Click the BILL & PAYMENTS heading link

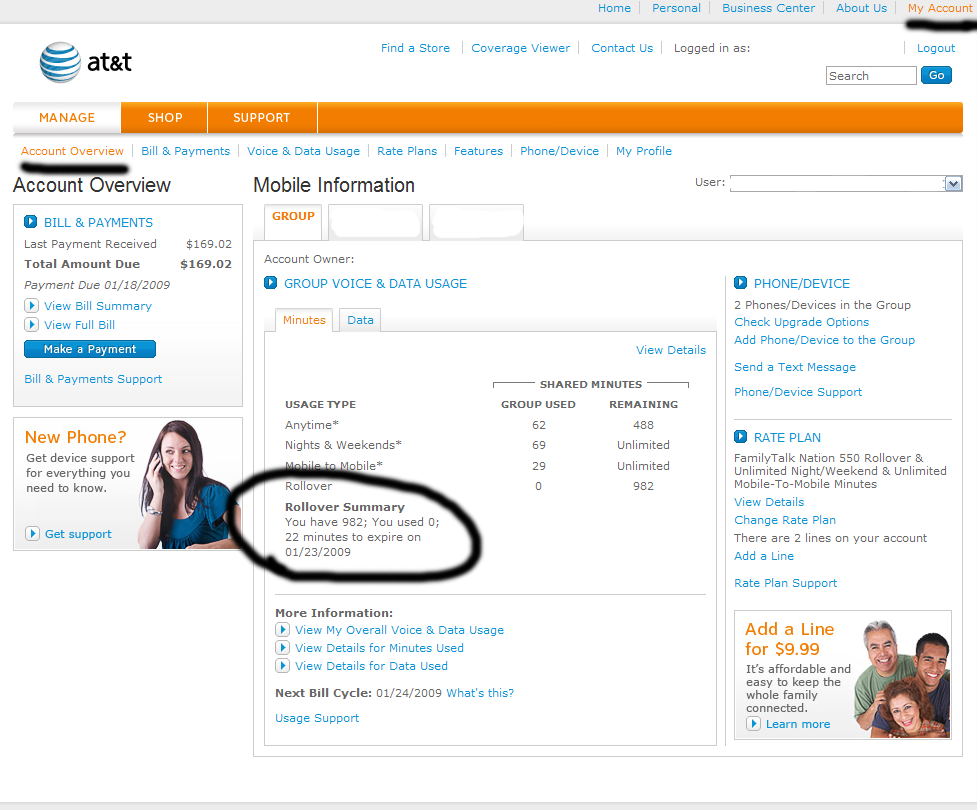tap(98, 222)
